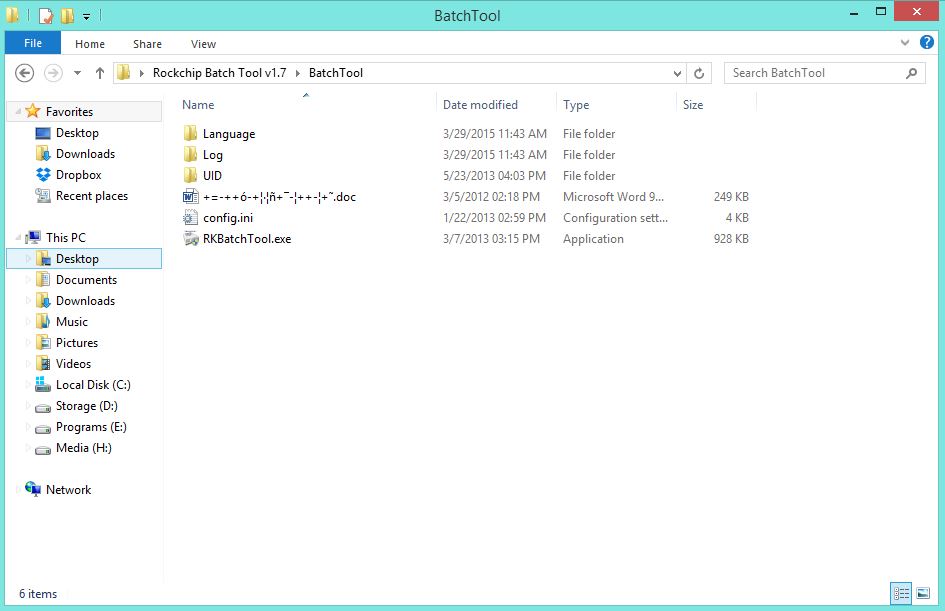Click the Properties quick access toolbar icon
This screenshot has width=945, height=611.
[x=46, y=16]
